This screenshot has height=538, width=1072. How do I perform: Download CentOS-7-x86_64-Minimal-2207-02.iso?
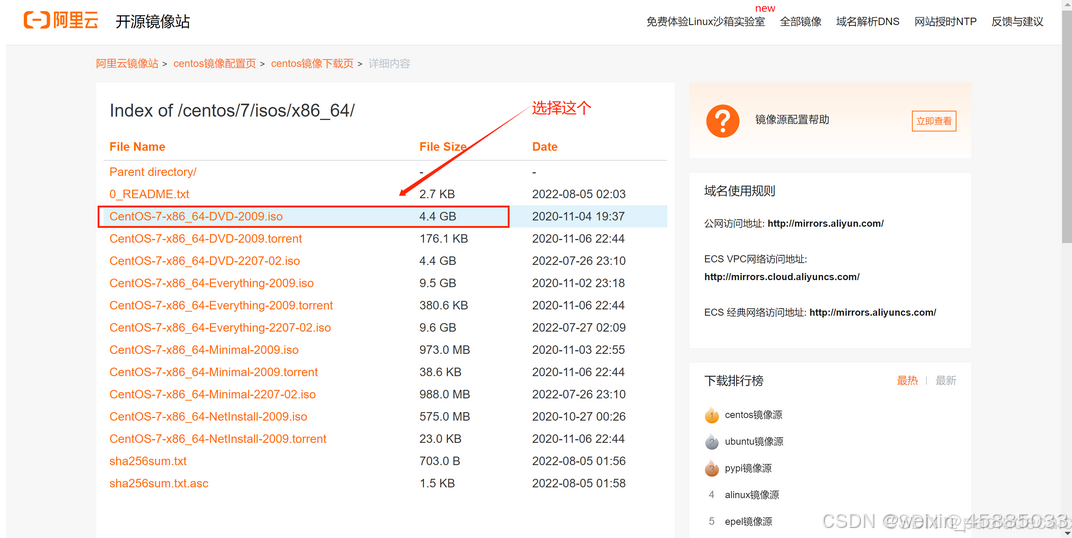(x=213, y=394)
